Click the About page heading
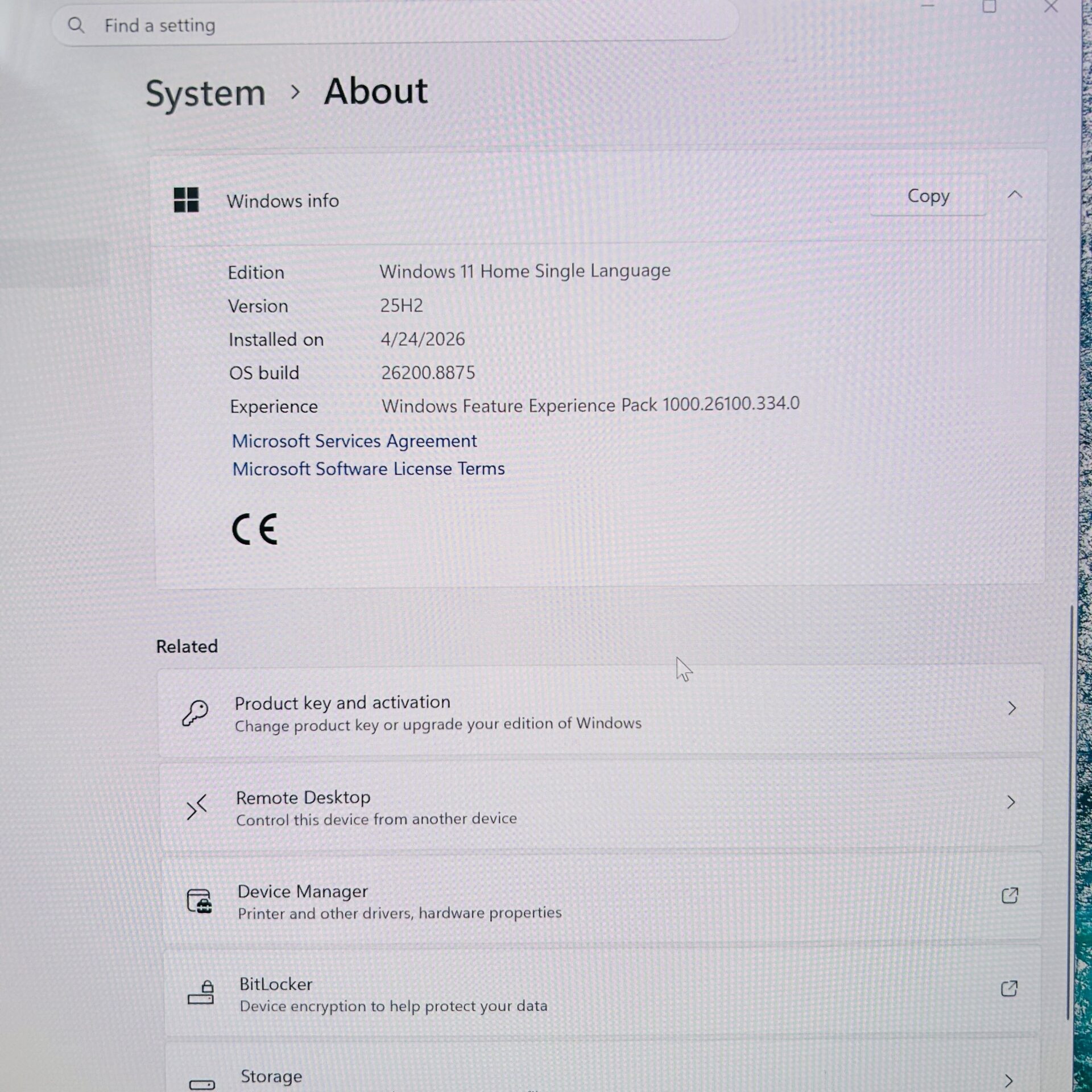1092x1092 pixels. pos(375,91)
